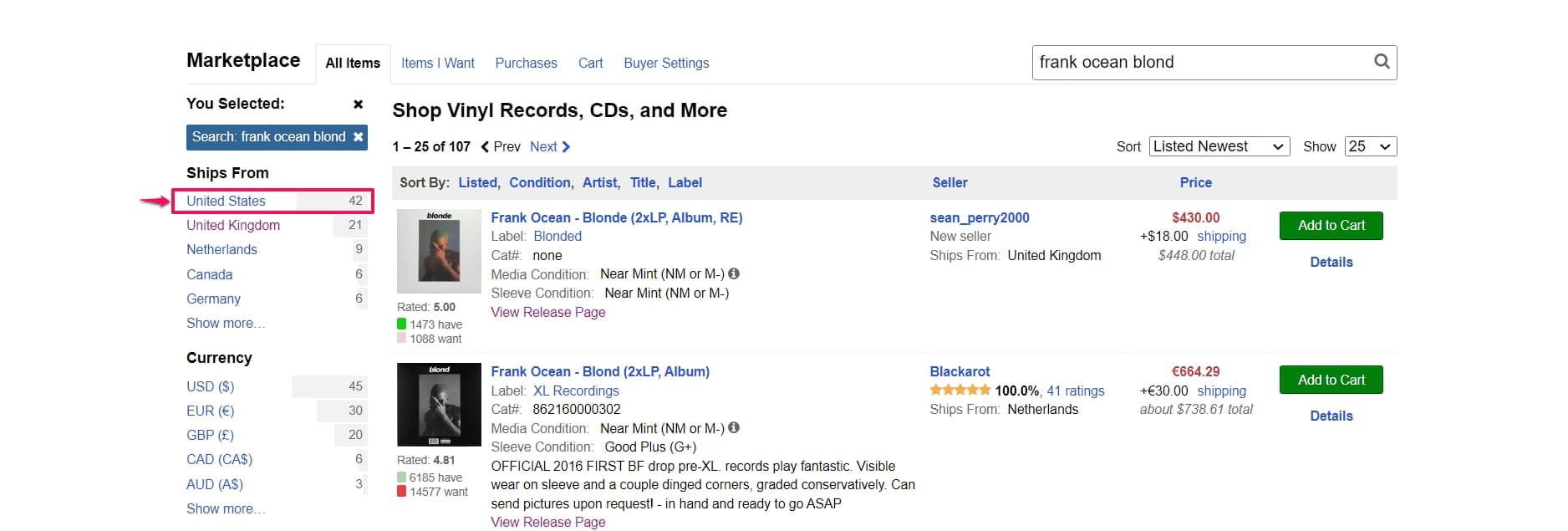Clear all selected filters with the X
1568x531 pixels.
358,104
